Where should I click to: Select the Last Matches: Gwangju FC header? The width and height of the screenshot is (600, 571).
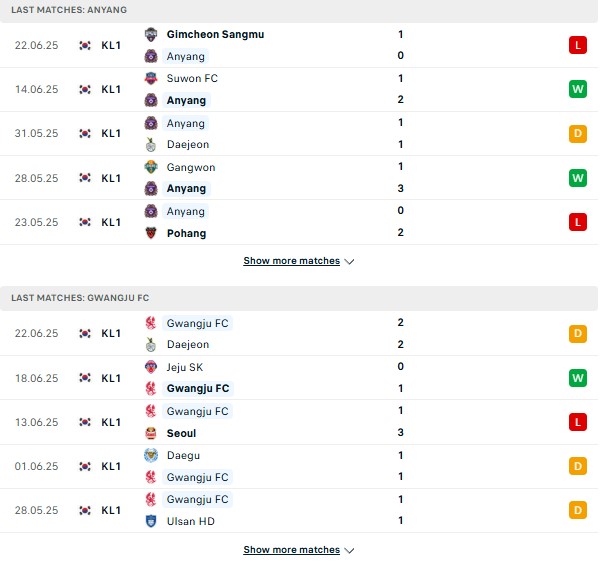pos(80,298)
